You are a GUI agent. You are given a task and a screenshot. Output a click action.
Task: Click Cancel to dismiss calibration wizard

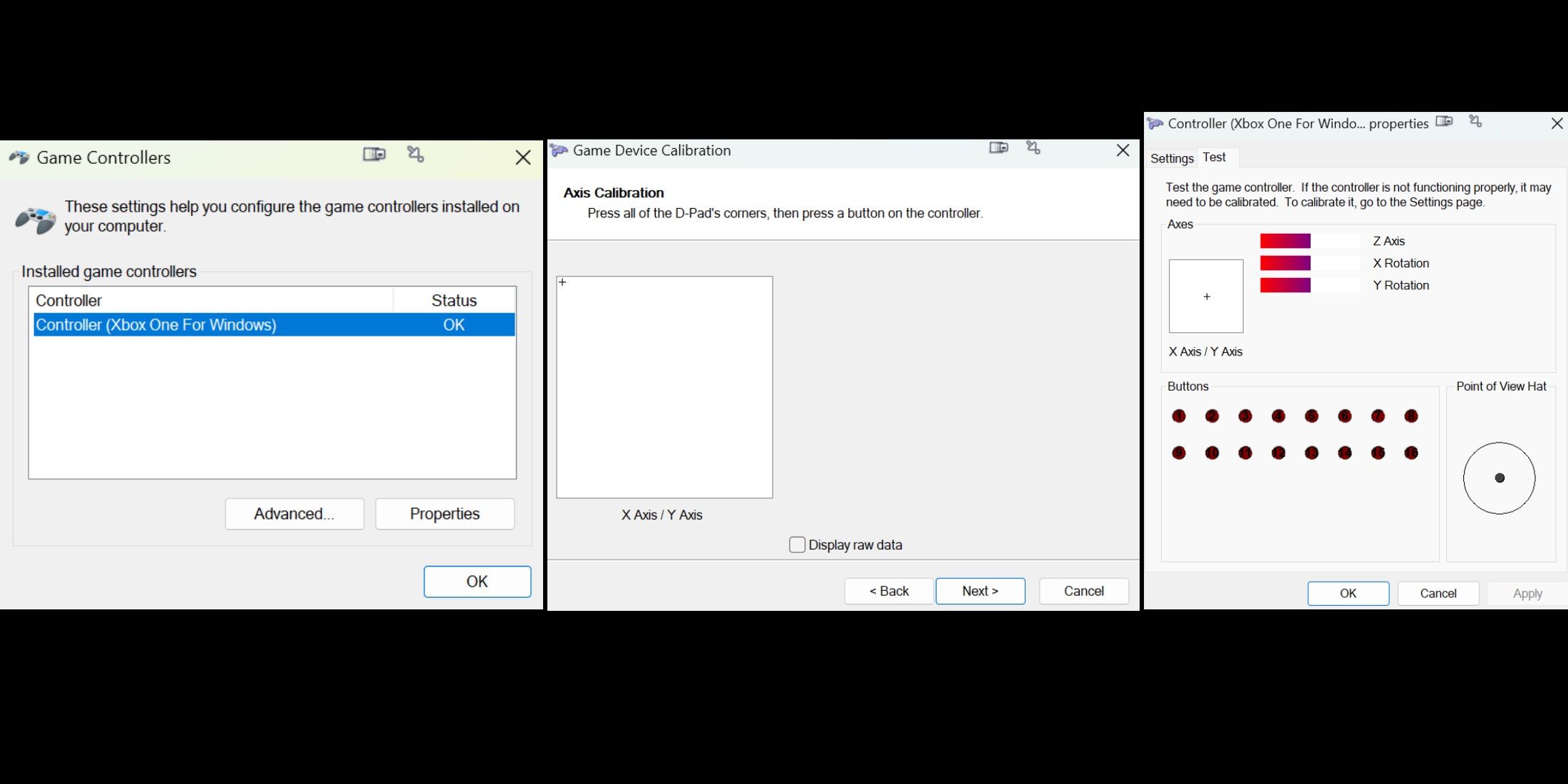[1085, 589]
